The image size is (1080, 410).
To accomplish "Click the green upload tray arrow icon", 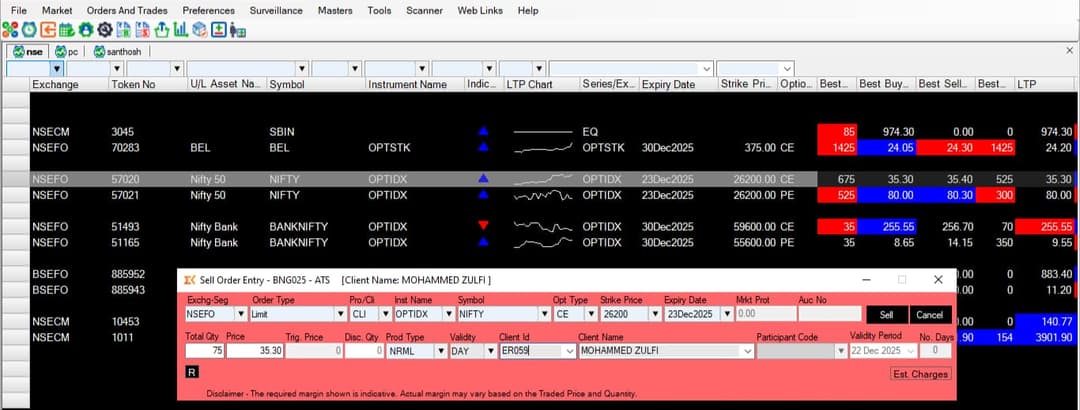I will [x=162, y=30].
